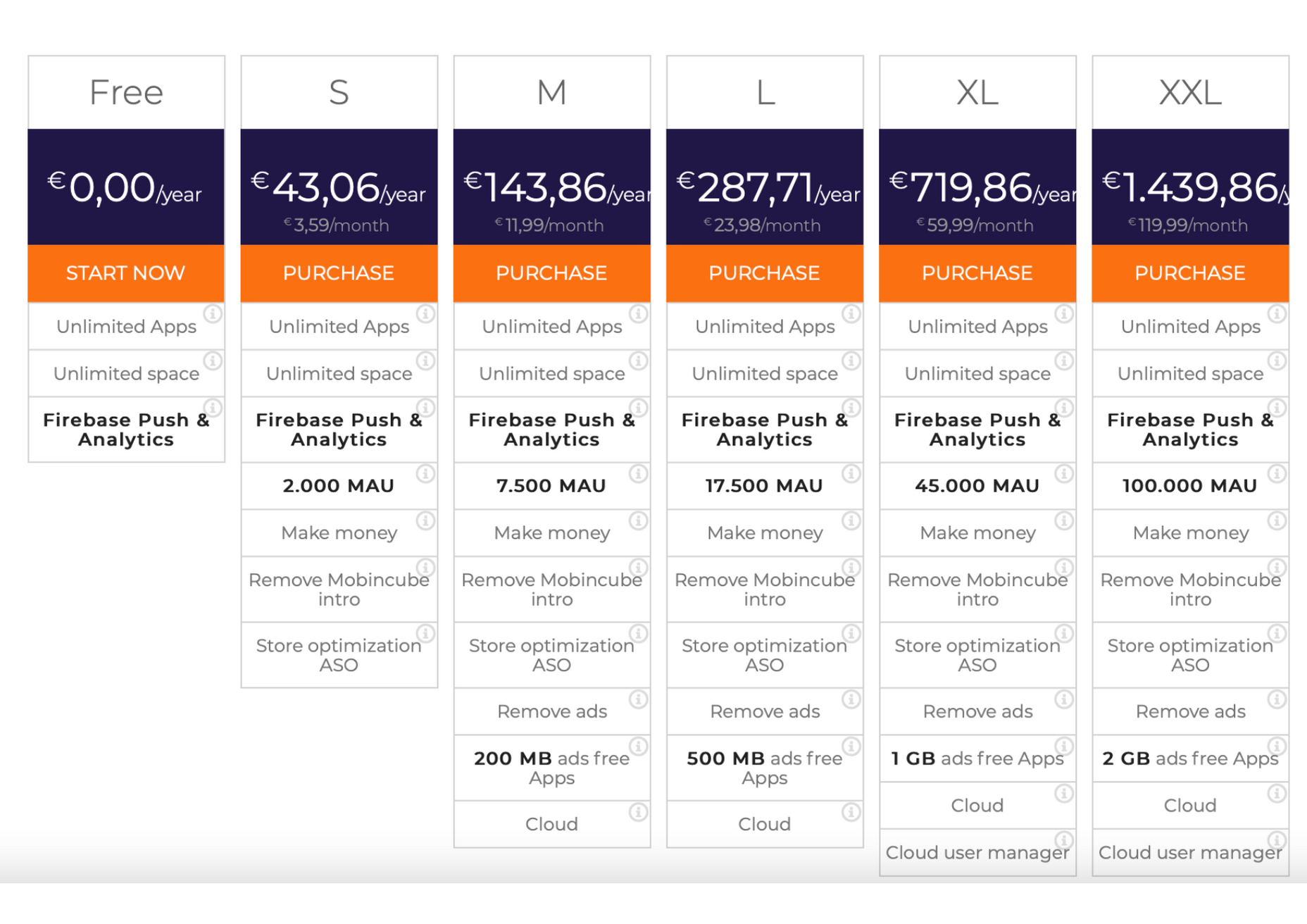Click Cloud text in XXL plan
The image size is (1307, 924).
[1190, 806]
